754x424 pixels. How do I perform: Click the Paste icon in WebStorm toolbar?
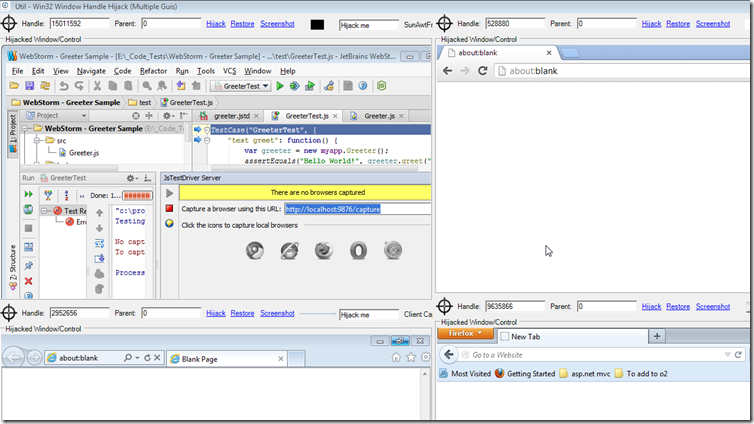[128, 86]
